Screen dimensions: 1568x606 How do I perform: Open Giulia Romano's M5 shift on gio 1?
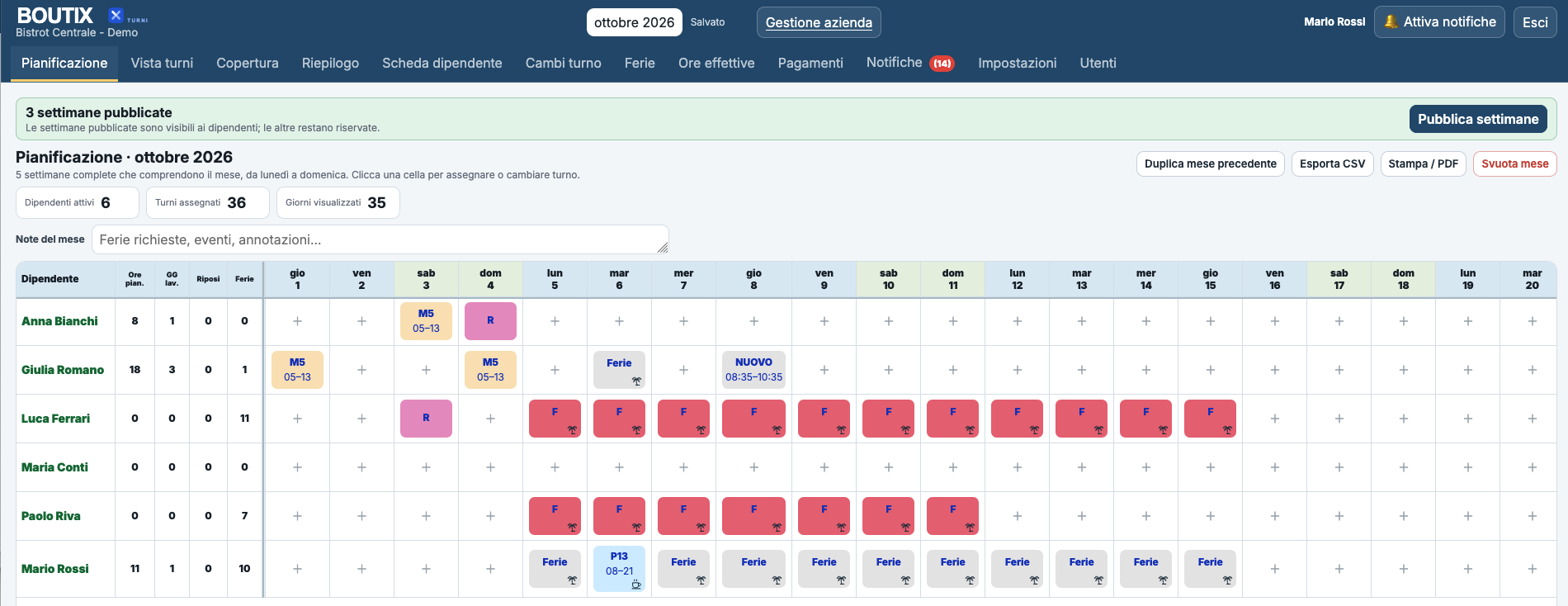click(297, 370)
